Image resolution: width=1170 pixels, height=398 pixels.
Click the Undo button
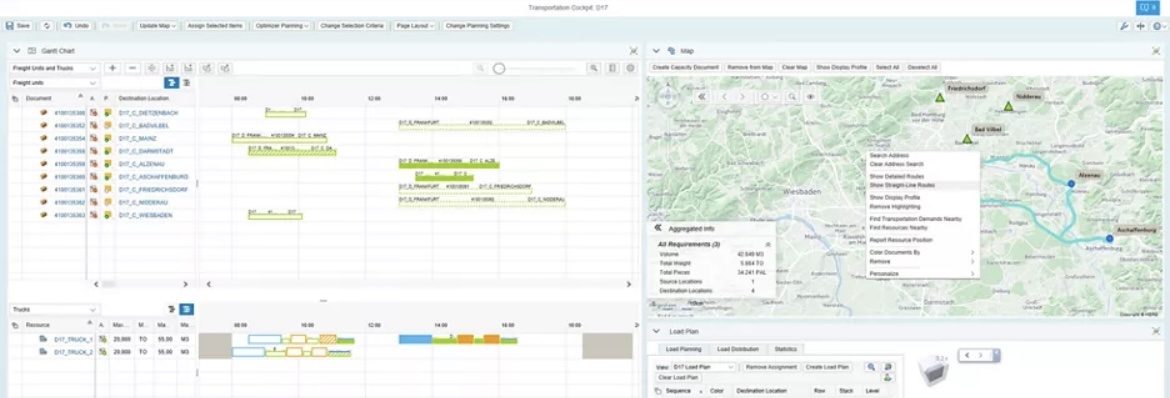coord(76,25)
